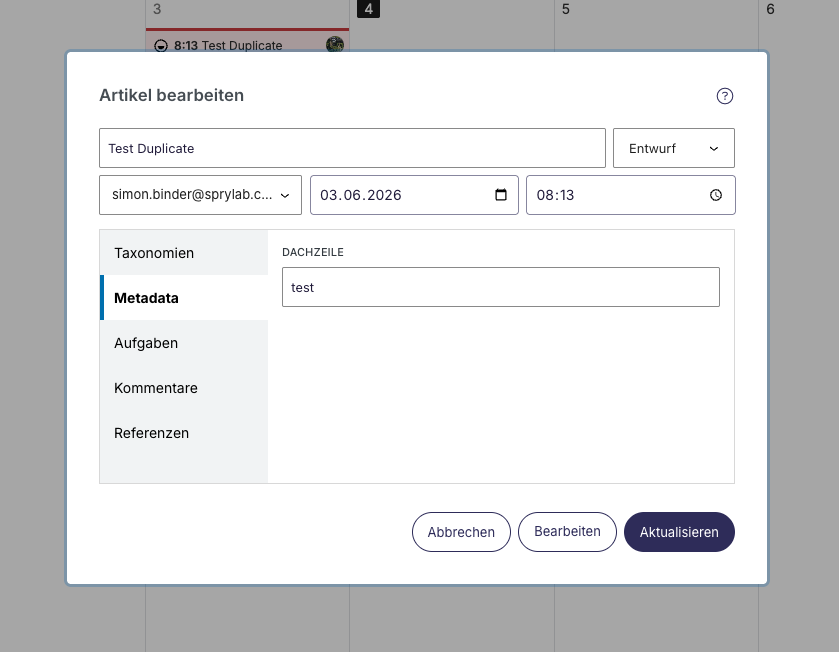This screenshot has width=839, height=652.
Task: Focus the Dachzeile text field
Action: tap(501, 287)
